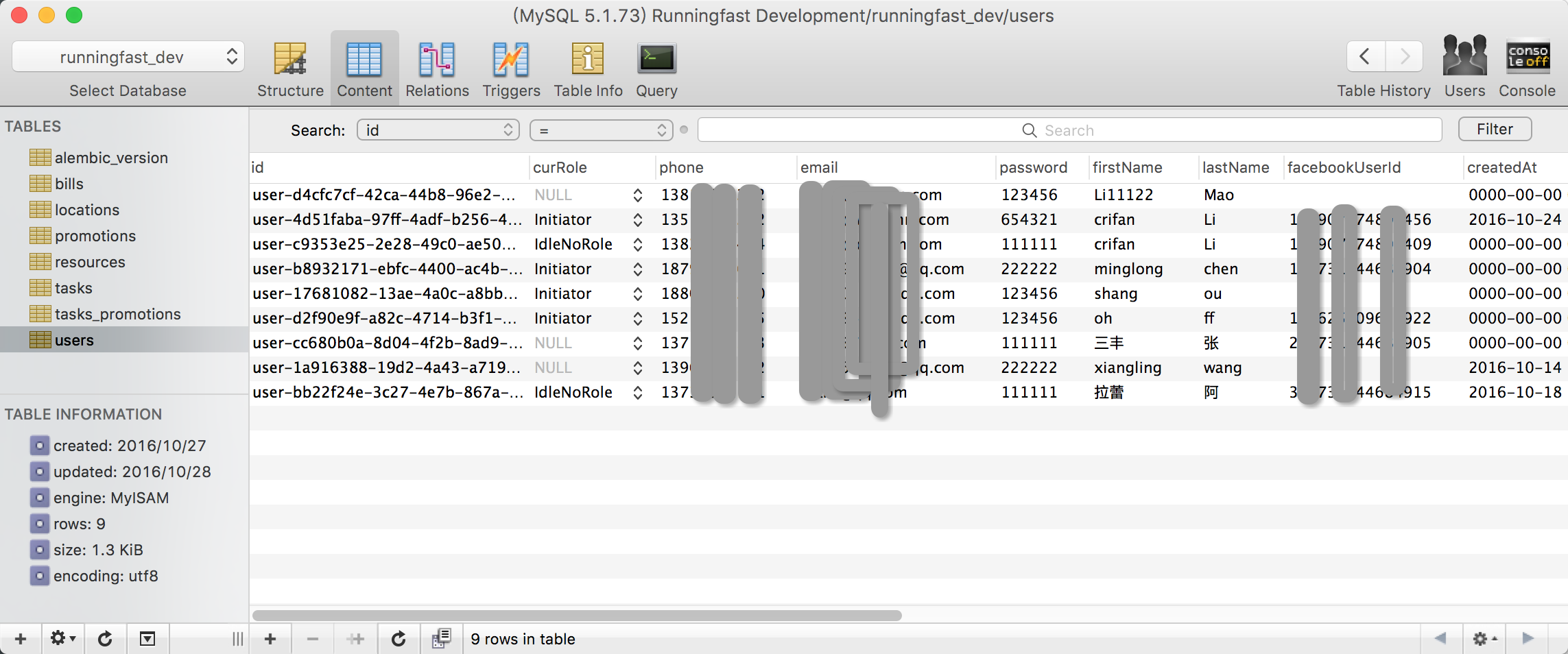Click the horizontal scrollbar of the table
The width and height of the screenshot is (1568, 654).
(x=577, y=615)
